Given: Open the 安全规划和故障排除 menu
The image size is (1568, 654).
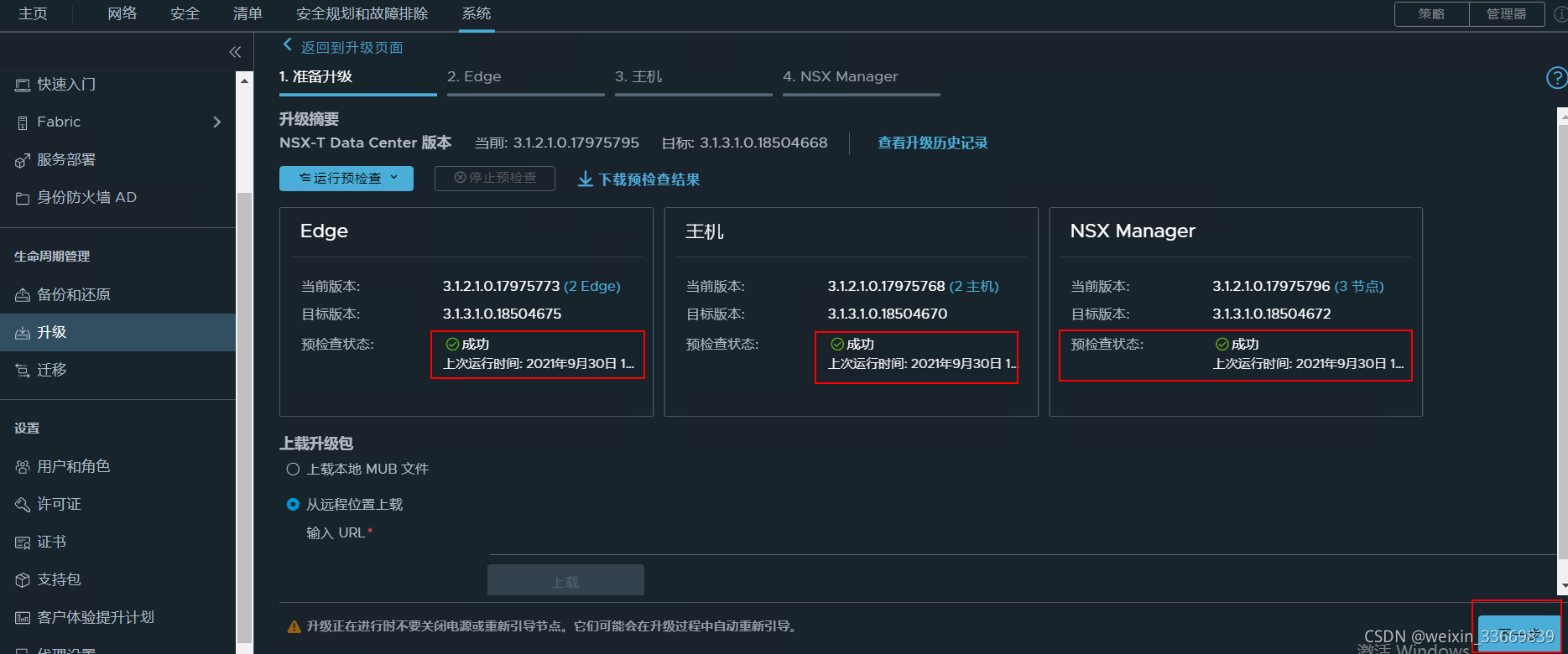Looking at the screenshot, I should coord(362,14).
